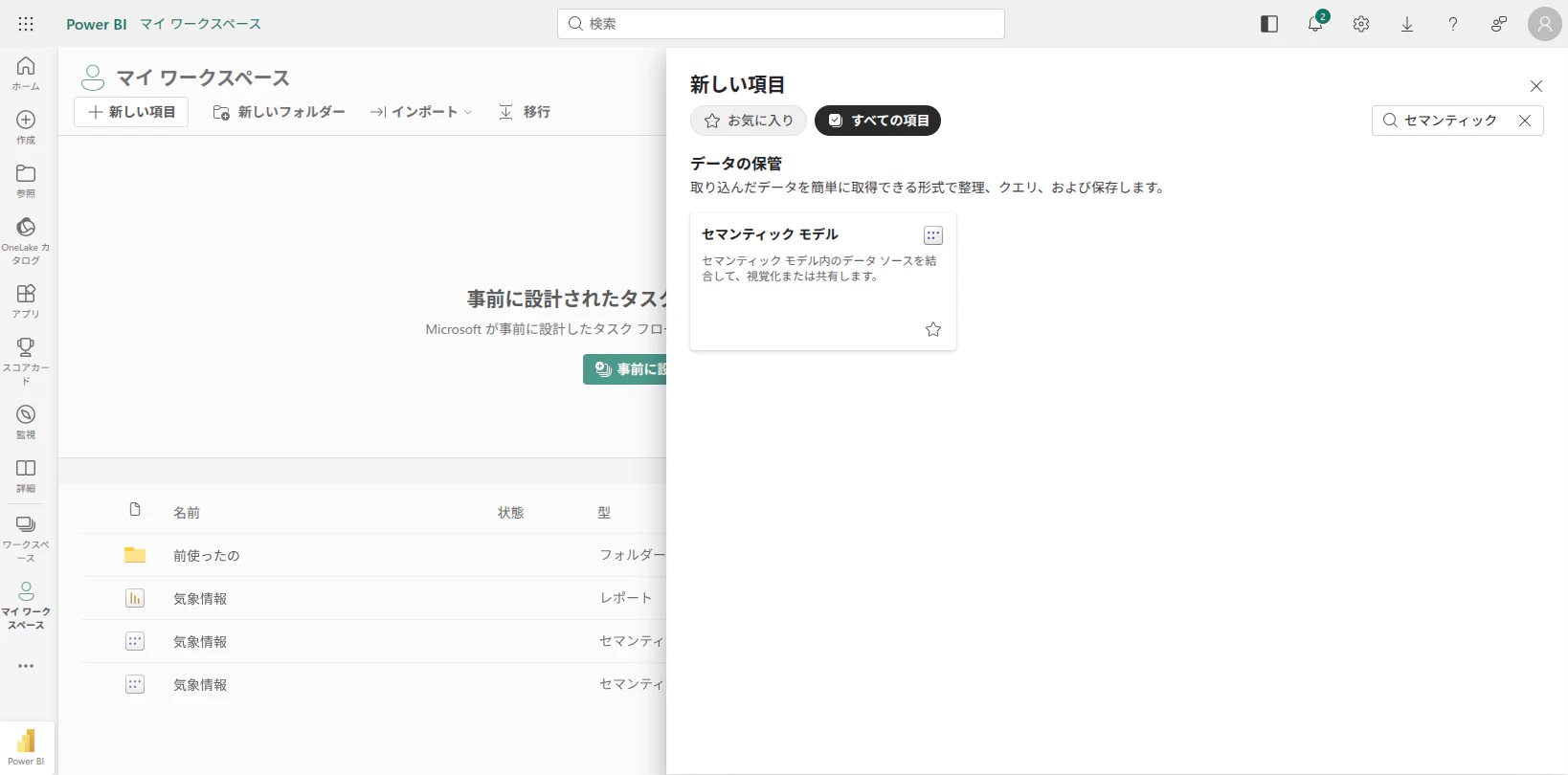The height and width of the screenshot is (775, 1568).
Task: Open スコアカード in the sidebar
Action: [26, 361]
